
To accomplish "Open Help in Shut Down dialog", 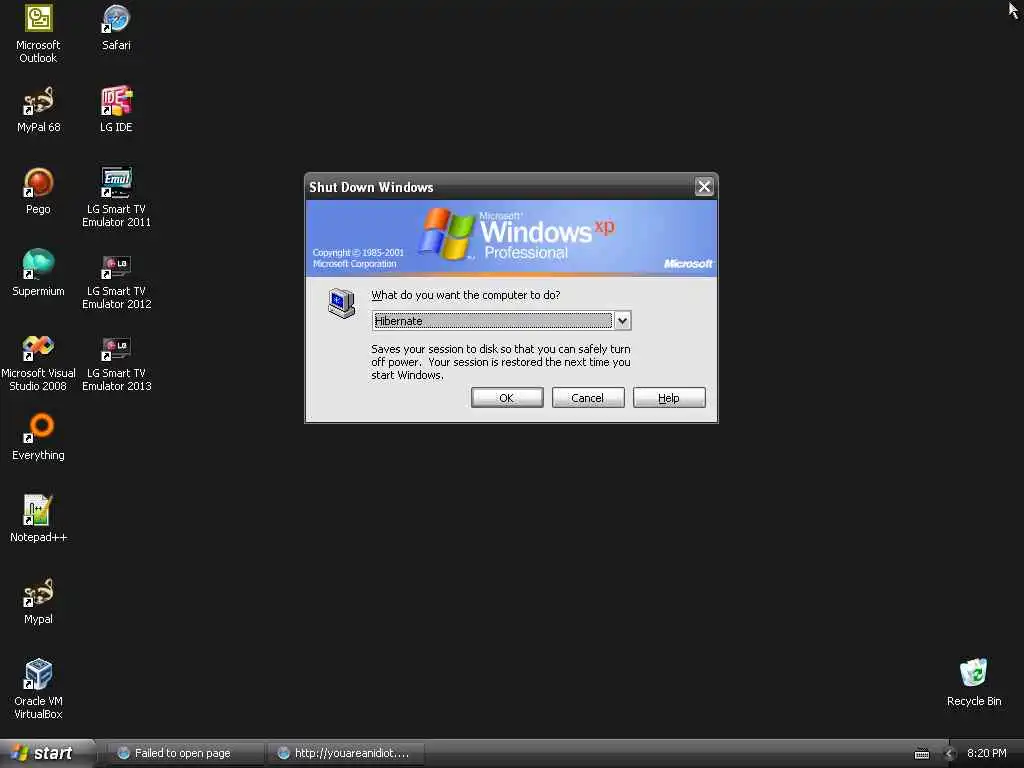I will 669,398.
